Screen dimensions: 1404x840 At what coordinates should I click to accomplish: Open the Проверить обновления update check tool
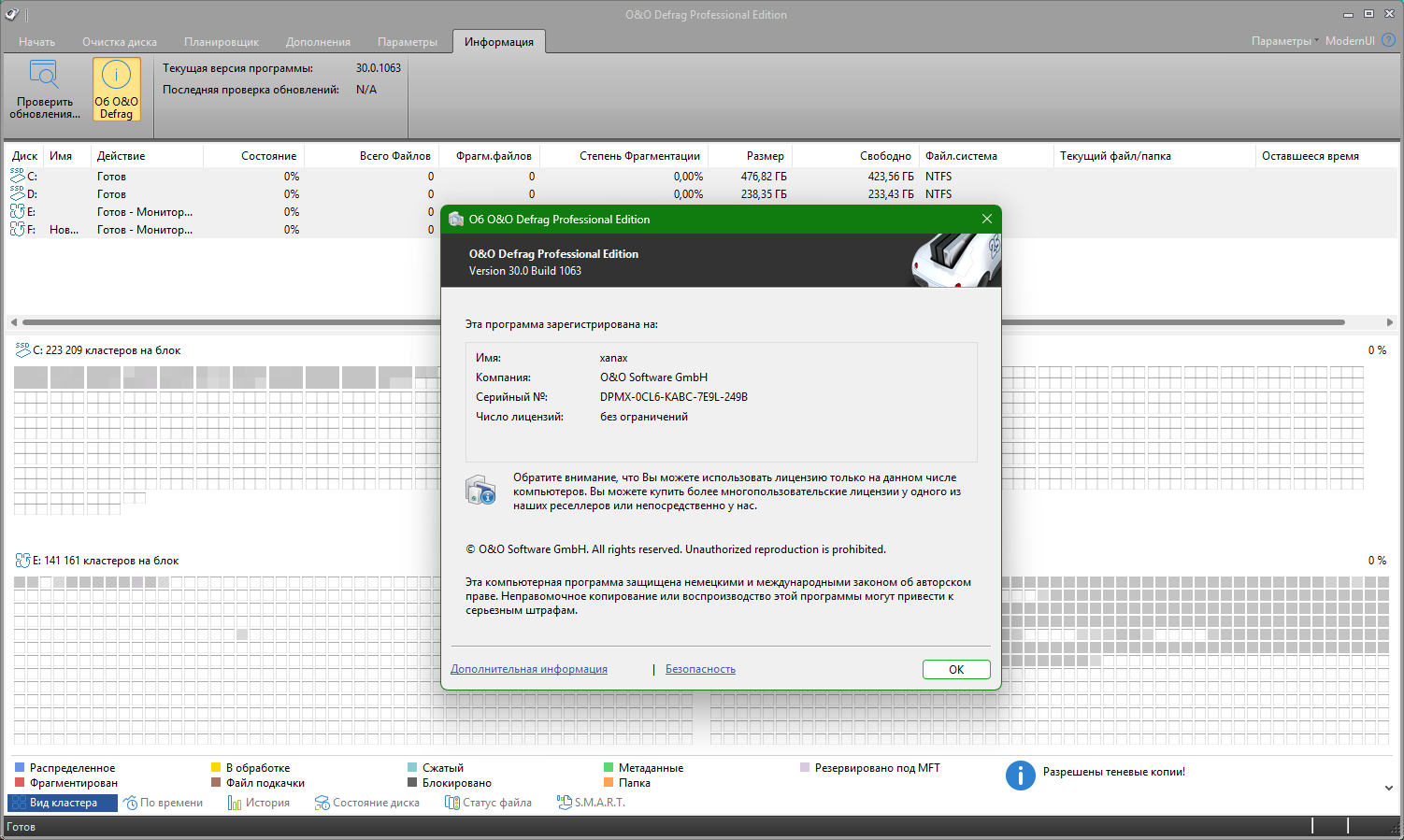point(45,90)
